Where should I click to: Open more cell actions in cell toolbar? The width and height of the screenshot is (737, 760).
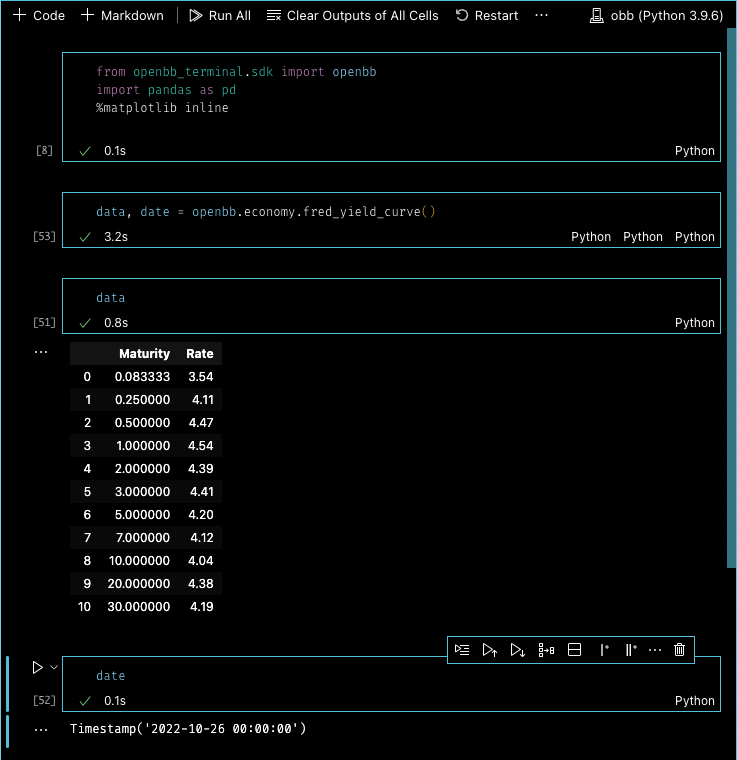655,649
